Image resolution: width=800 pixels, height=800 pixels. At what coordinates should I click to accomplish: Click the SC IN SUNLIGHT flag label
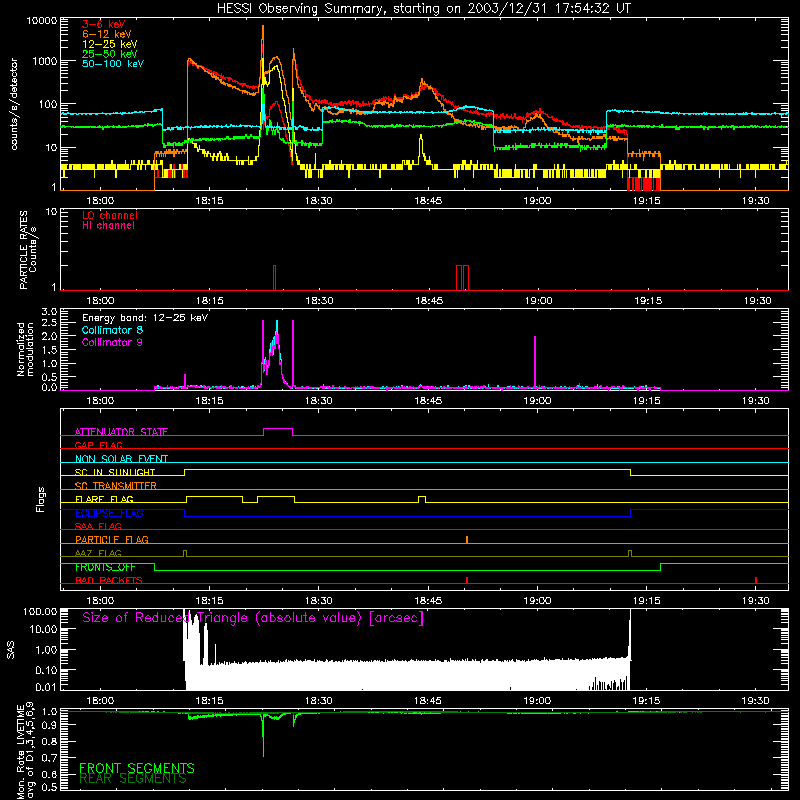[115, 472]
